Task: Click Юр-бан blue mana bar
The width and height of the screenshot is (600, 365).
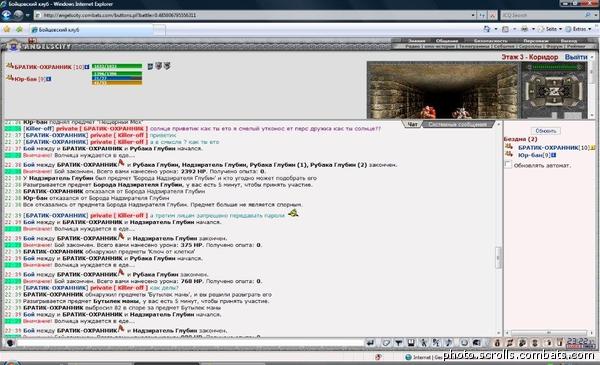Action: [x=117, y=78]
